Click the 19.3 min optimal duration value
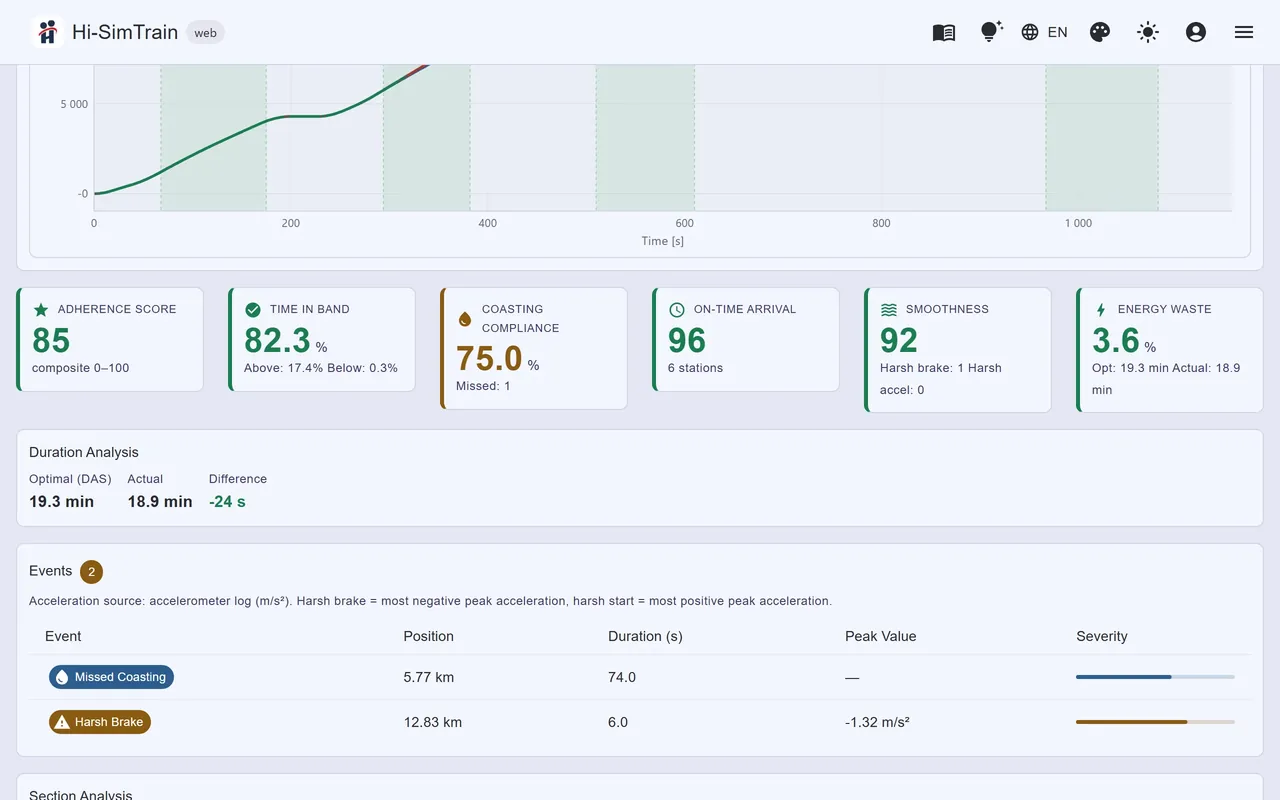Screen dimensions: 1280x800 click(x=61, y=502)
